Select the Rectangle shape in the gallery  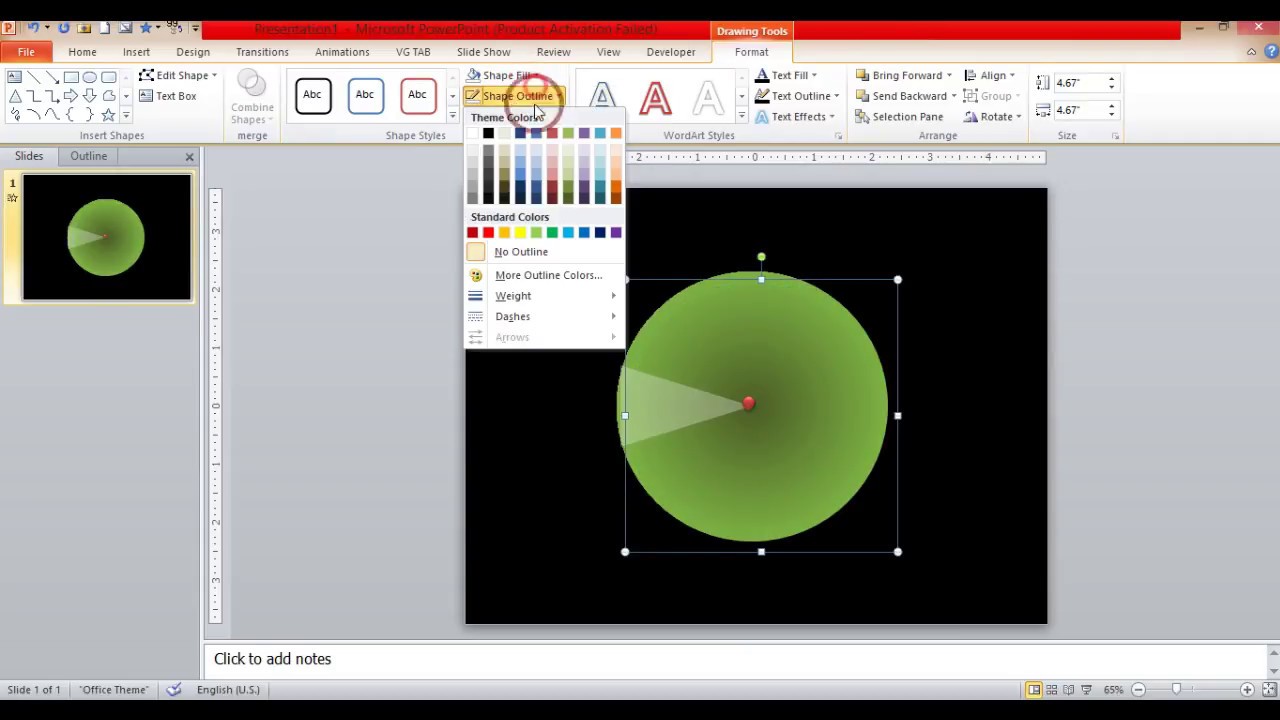pos(71,77)
